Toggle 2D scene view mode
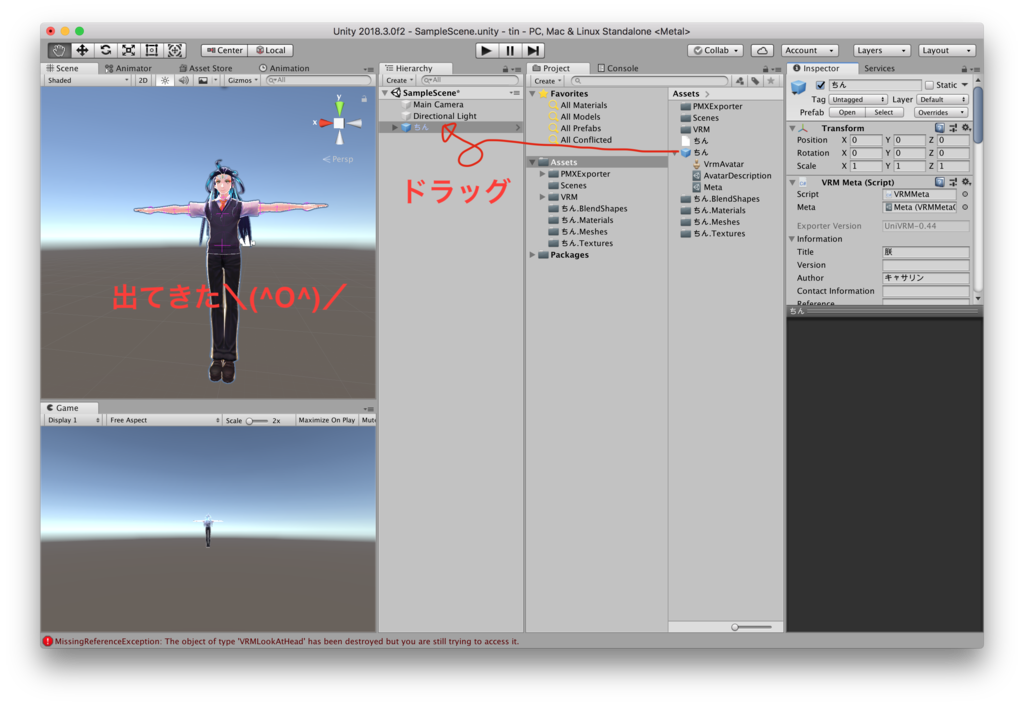Screen dimensions: 1024x706 click(143, 80)
